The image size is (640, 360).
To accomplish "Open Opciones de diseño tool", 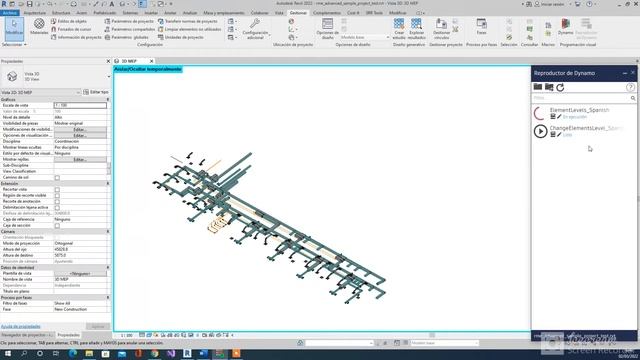I will click(327, 29).
